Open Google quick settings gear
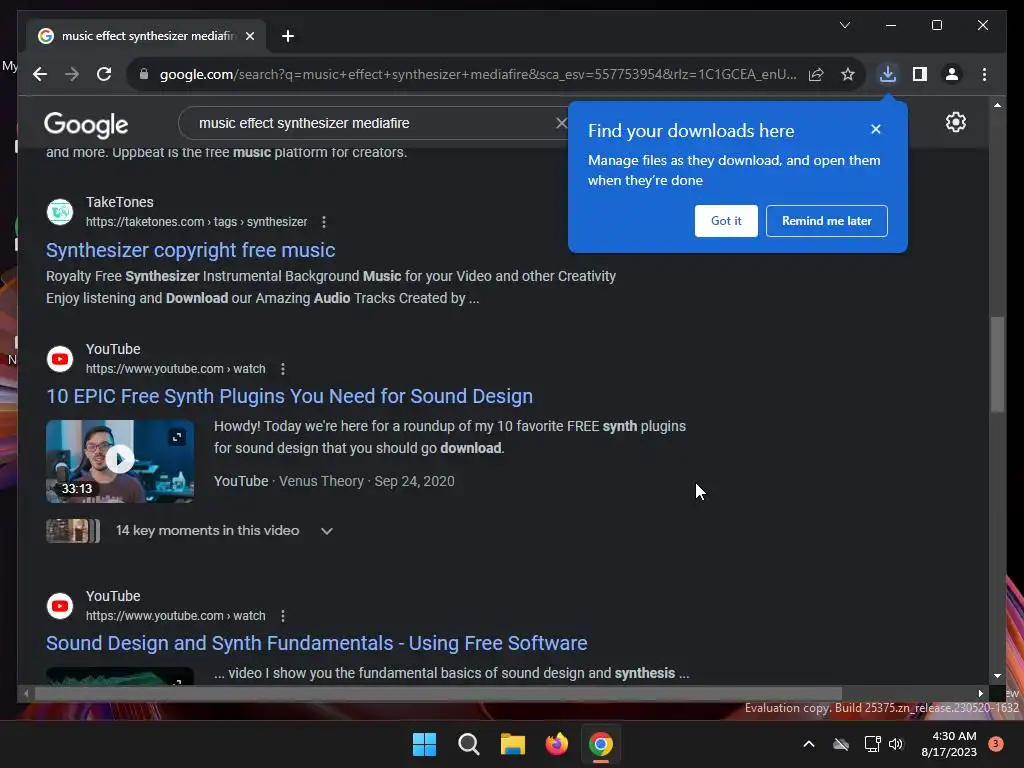 point(955,122)
